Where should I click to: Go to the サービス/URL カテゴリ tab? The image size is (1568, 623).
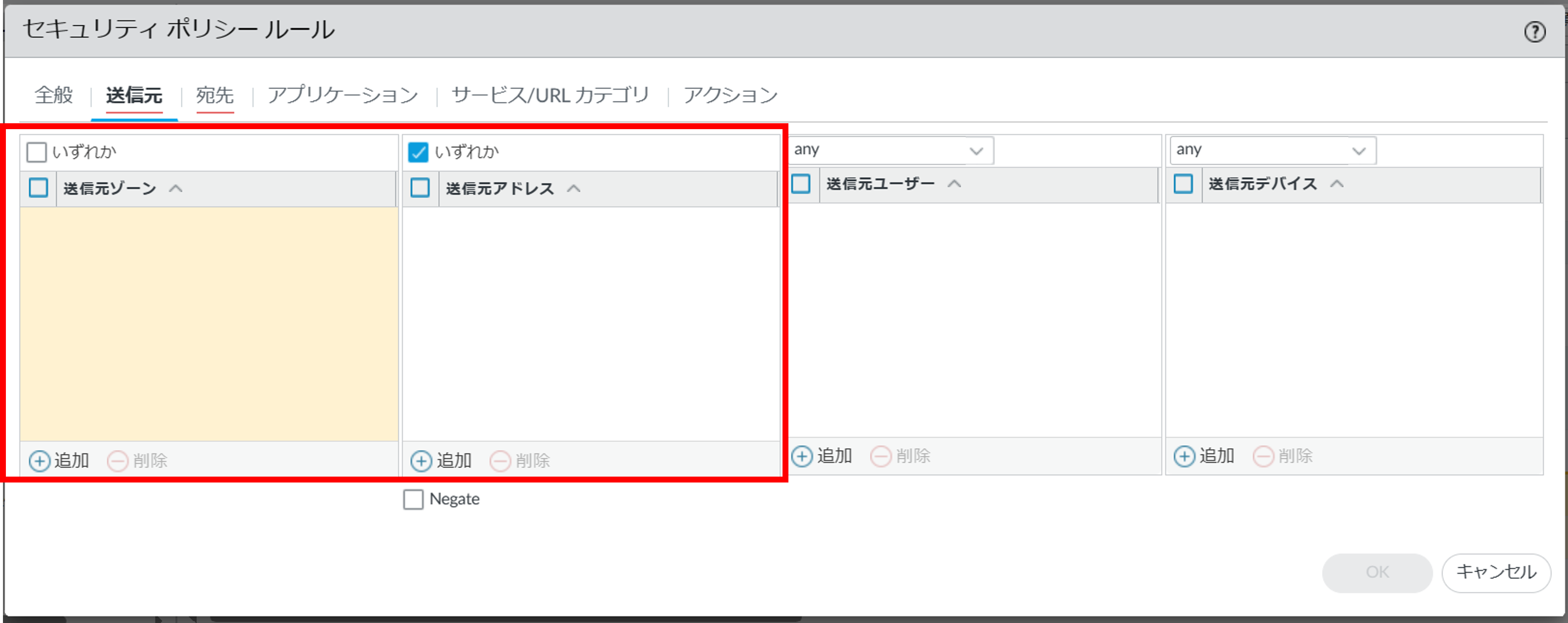550,95
